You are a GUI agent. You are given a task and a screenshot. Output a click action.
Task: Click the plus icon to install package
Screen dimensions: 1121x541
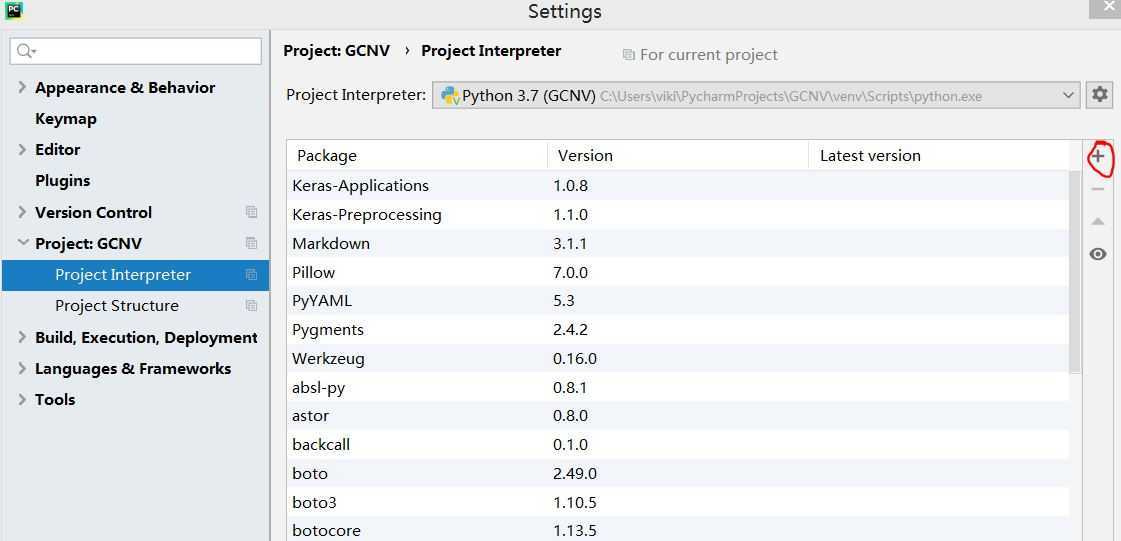(1098, 156)
